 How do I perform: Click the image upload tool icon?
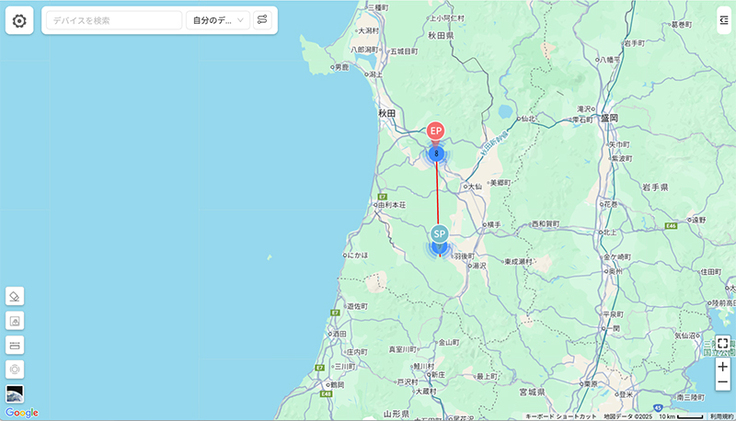coord(15,321)
